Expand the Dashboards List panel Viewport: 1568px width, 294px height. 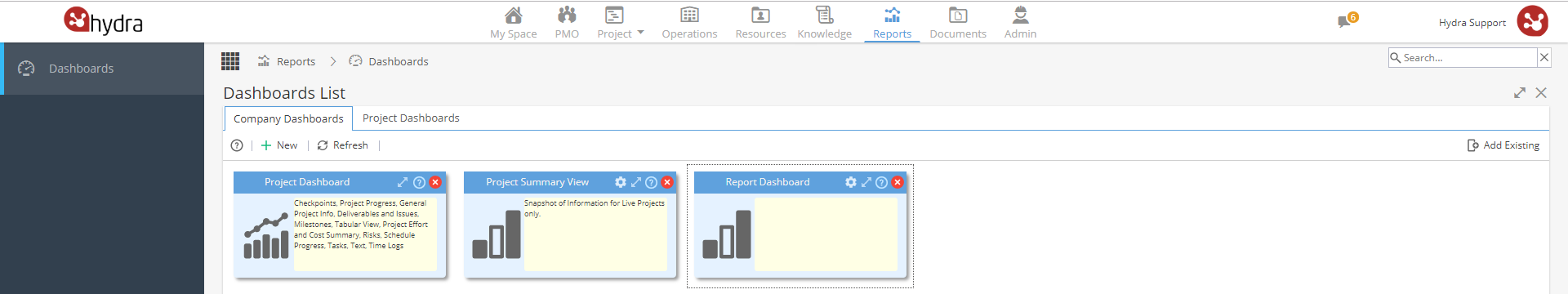tap(1519, 93)
